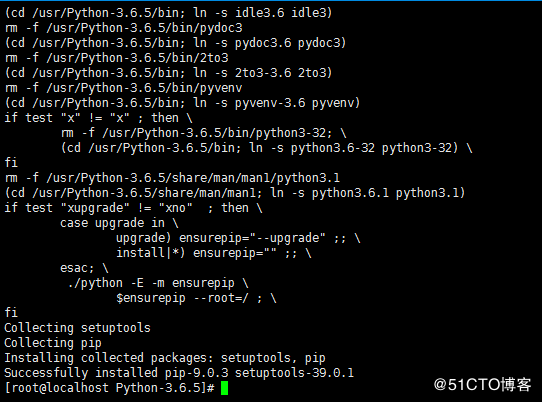This screenshot has height=402, width=542.
Task: Click 'Installing collected packages' line
Action: point(165,358)
